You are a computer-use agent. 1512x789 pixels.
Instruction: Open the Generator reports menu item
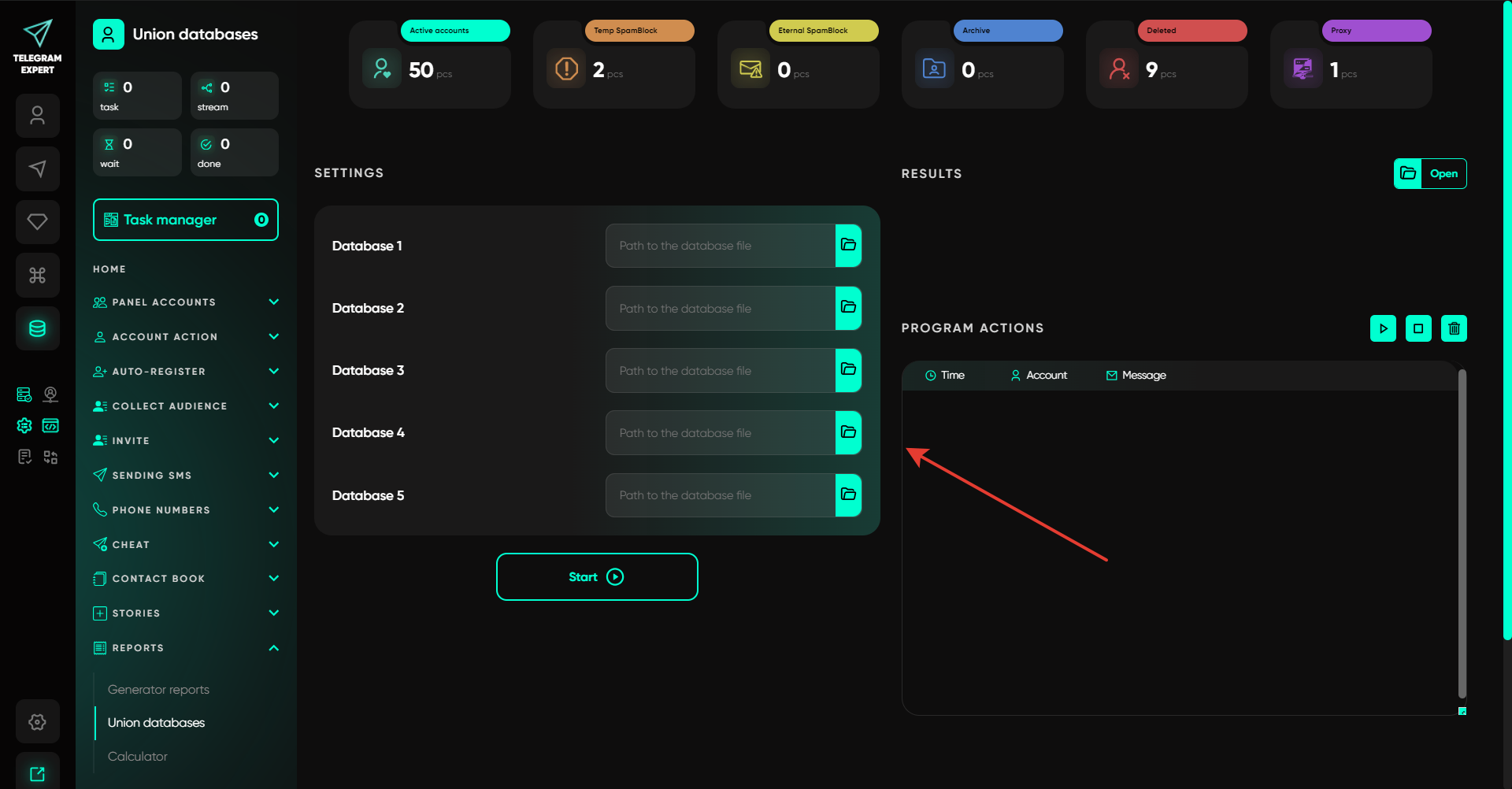click(x=158, y=690)
